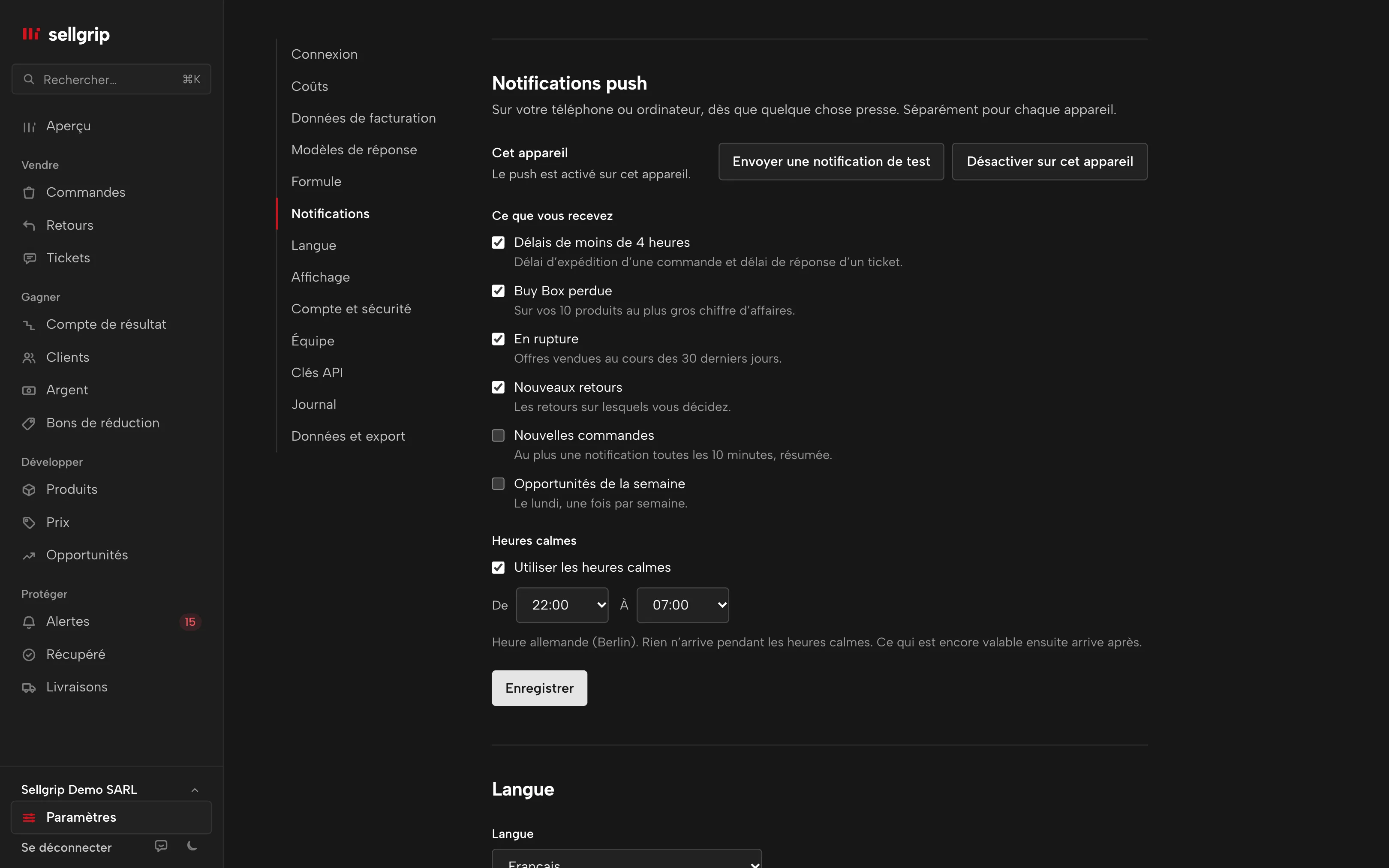
Task: Open Aperçu via its bars icon
Action: 29,127
